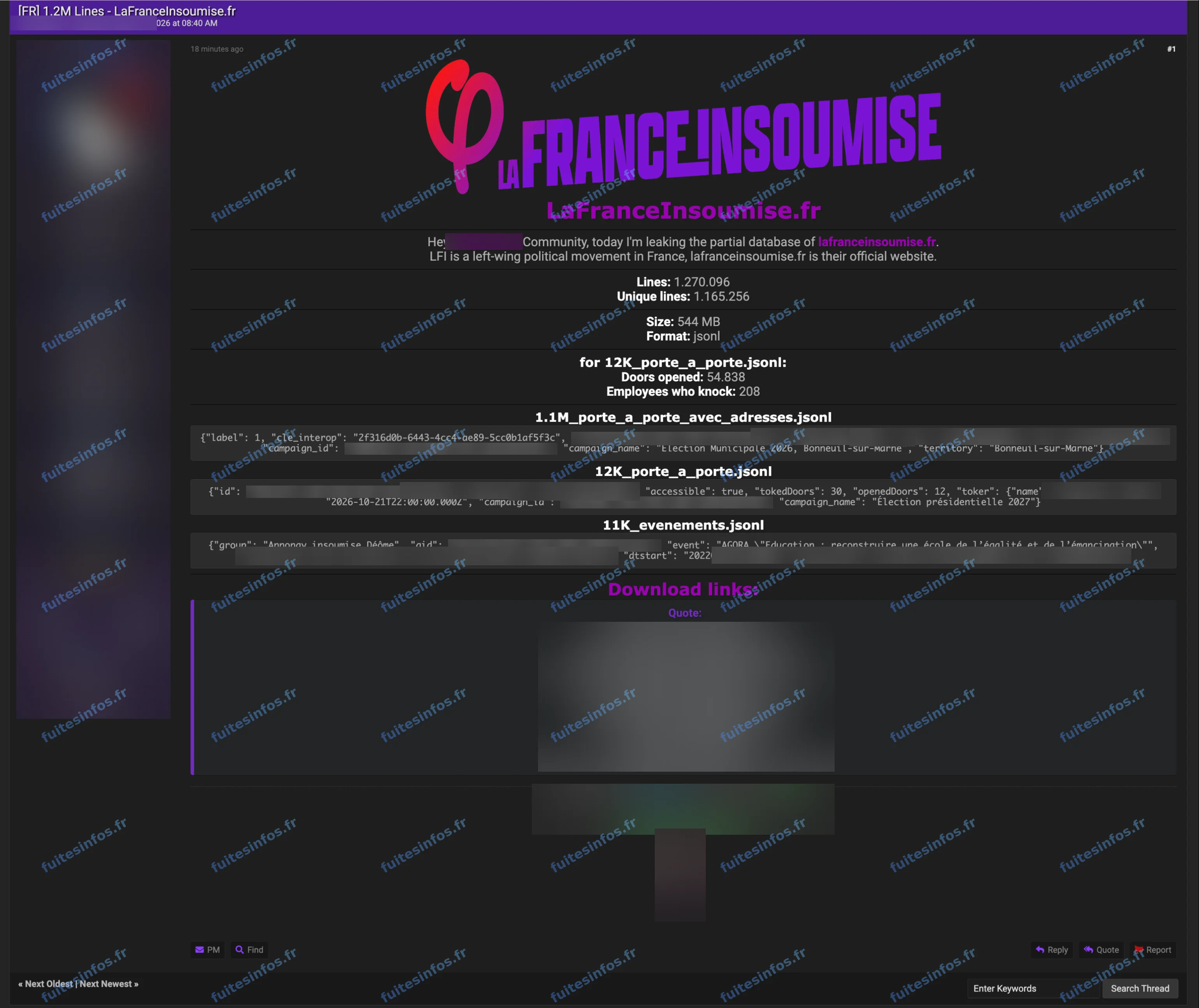Click the Search Thread button
Viewport: 1199px width, 1008px height.
(1139, 989)
